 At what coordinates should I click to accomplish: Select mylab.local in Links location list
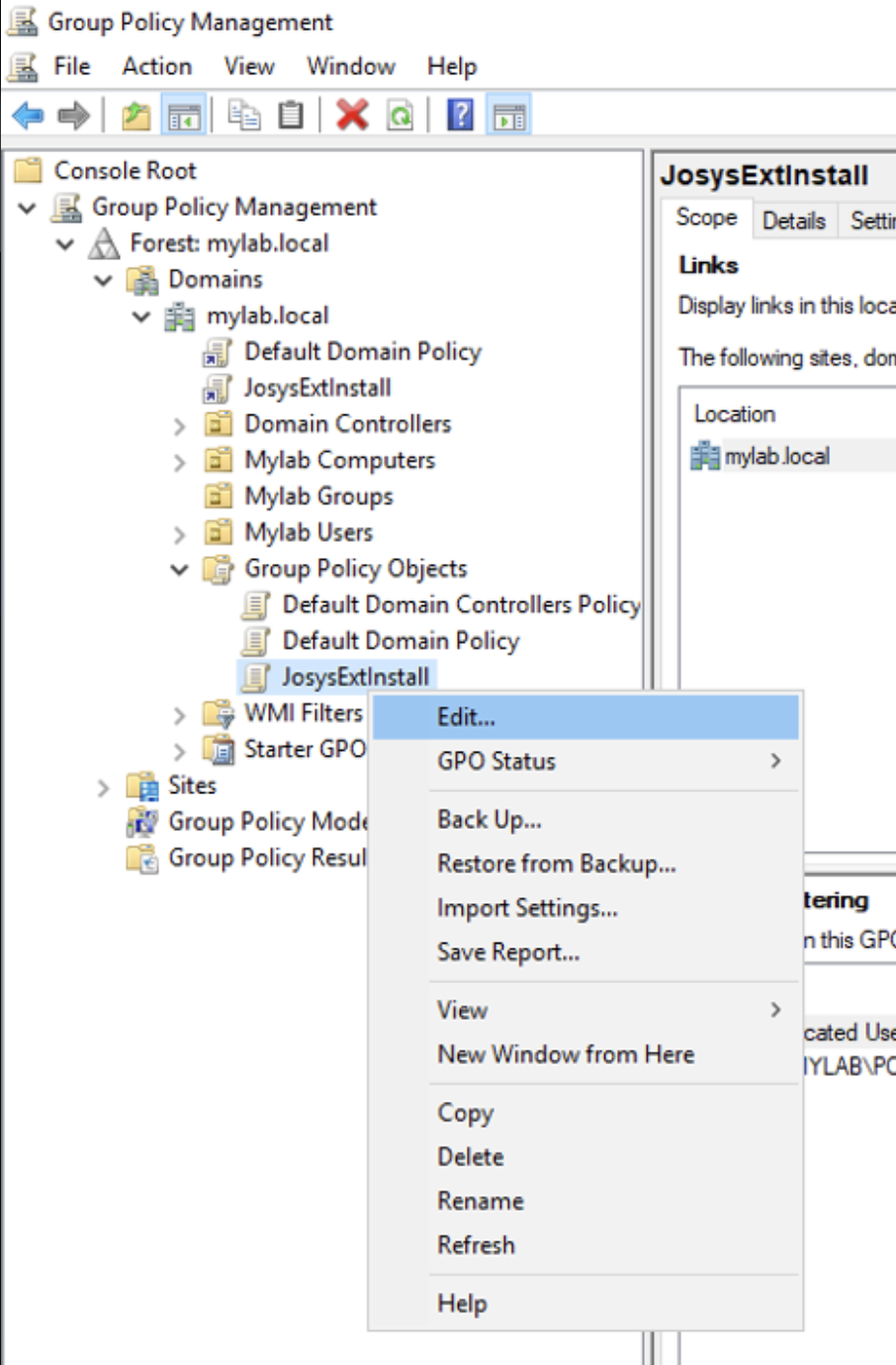[776, 456]
